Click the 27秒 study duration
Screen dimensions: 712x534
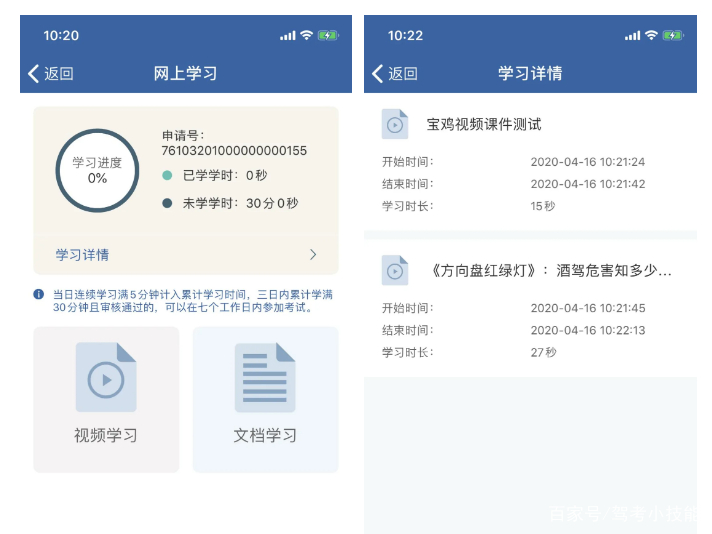[543, 352]
